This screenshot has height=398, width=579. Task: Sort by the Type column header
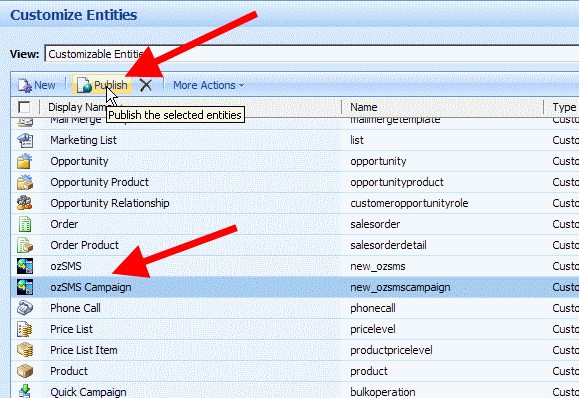pos(564,107)
